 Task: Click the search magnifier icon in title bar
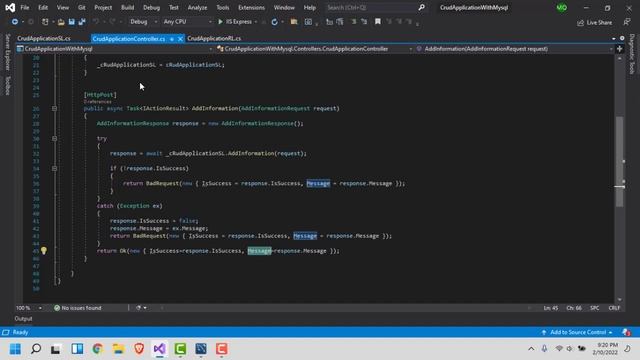point(421,7)
